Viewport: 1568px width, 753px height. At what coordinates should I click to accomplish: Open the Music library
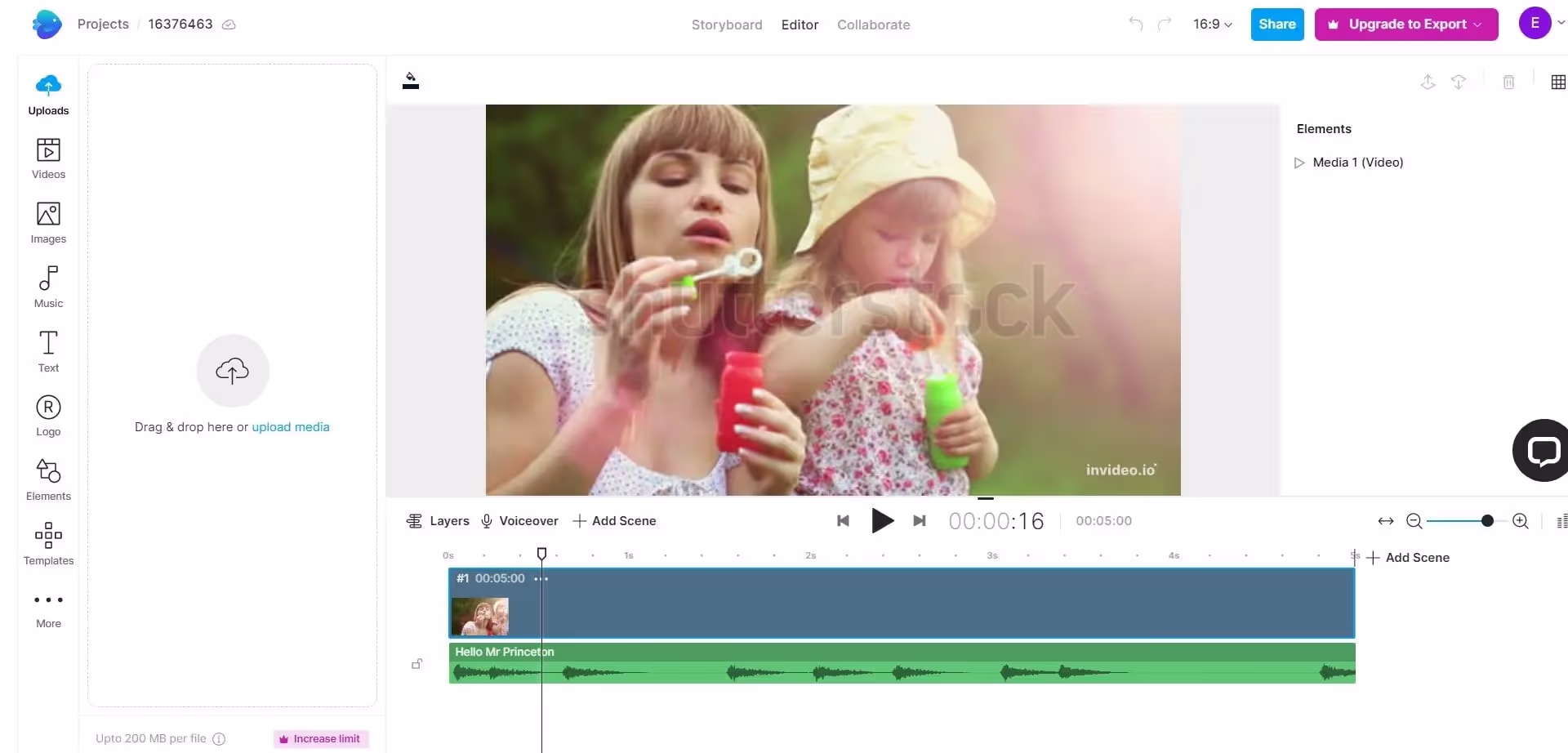pos(48,287)
